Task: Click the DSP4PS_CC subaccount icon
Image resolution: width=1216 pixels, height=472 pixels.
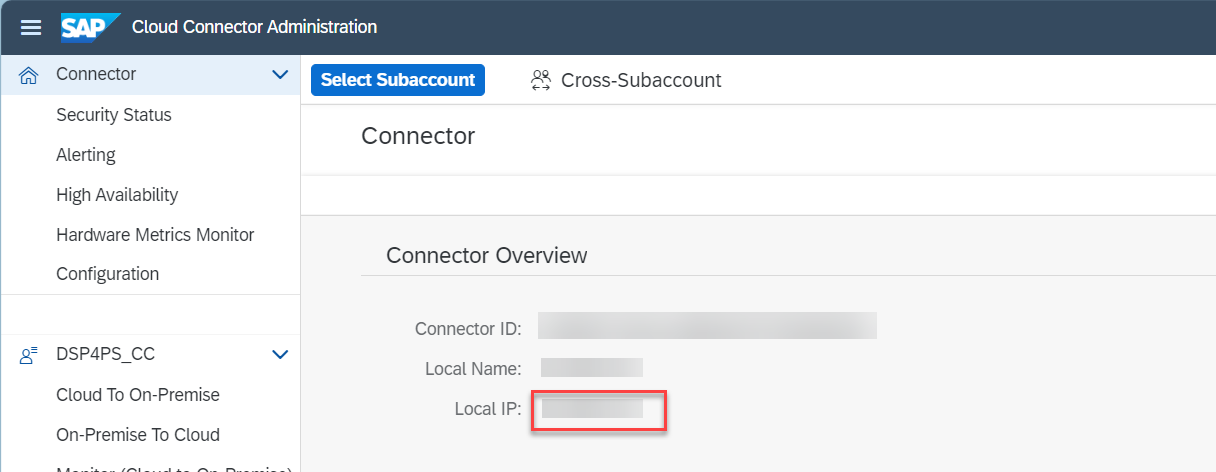Action: coord(29,354)
